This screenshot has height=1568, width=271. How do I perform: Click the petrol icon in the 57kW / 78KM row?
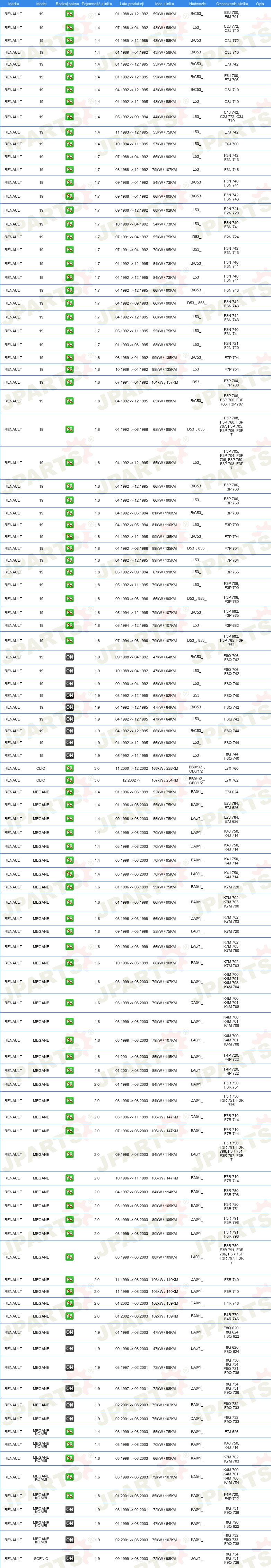(x=69, y=144)
